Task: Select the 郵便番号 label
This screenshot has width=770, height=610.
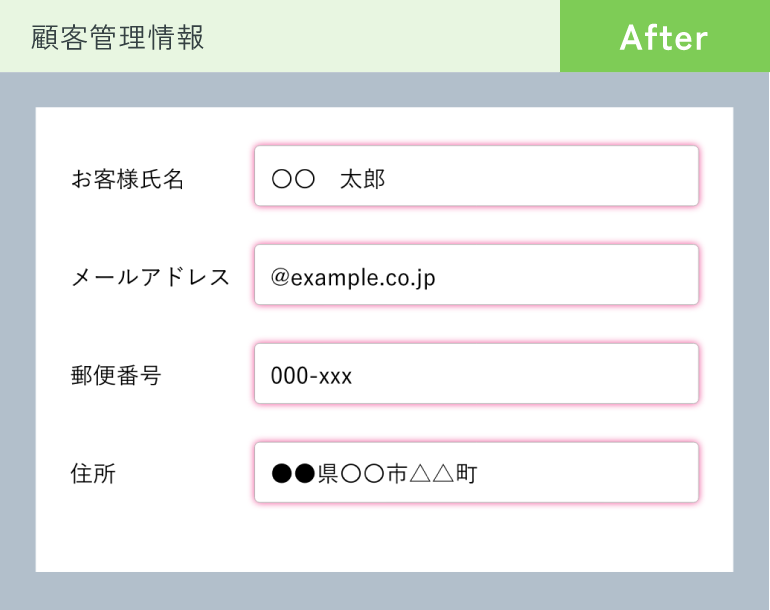Action: 116,376
